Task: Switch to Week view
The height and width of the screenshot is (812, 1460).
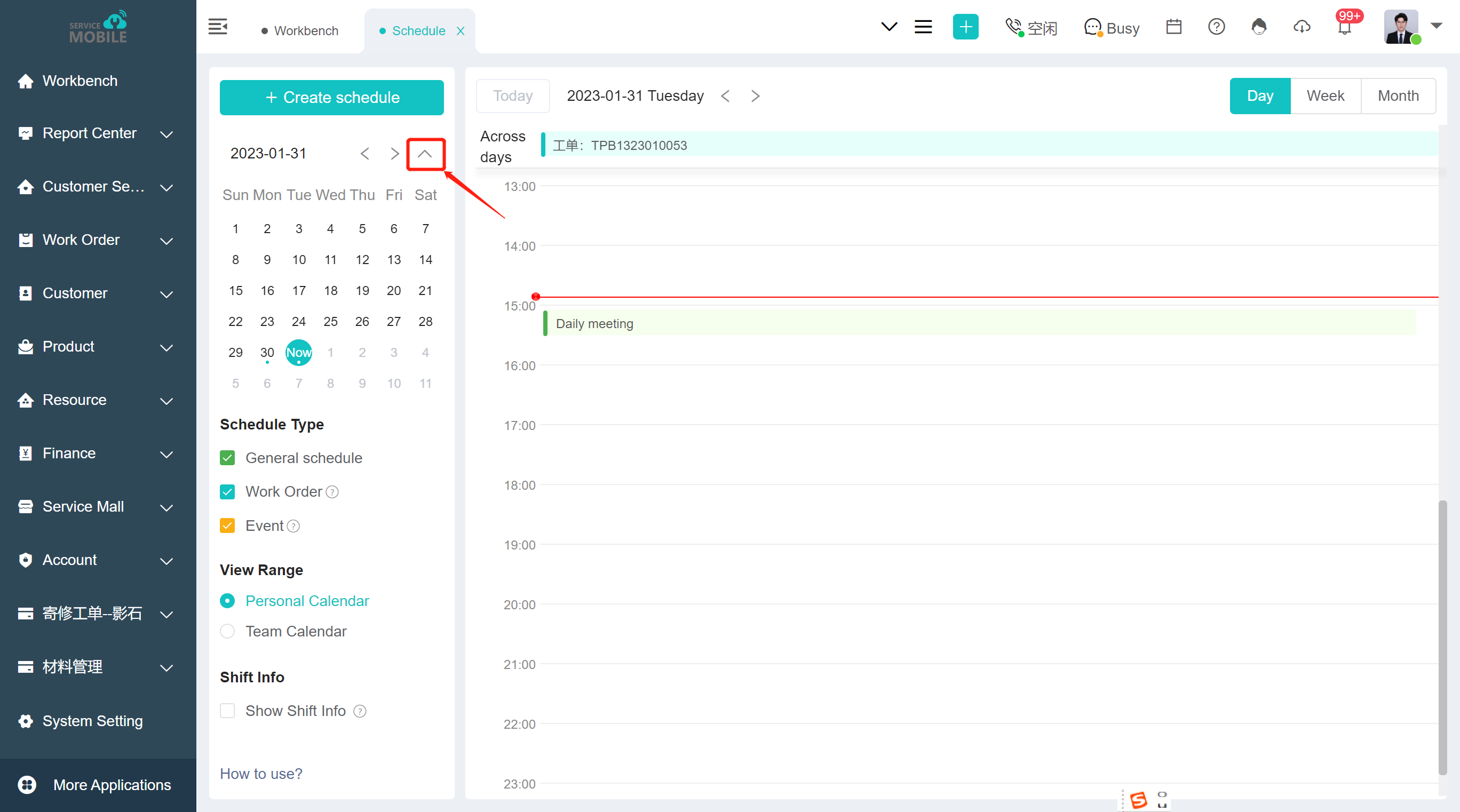Action: click(x=1325, y=95)
